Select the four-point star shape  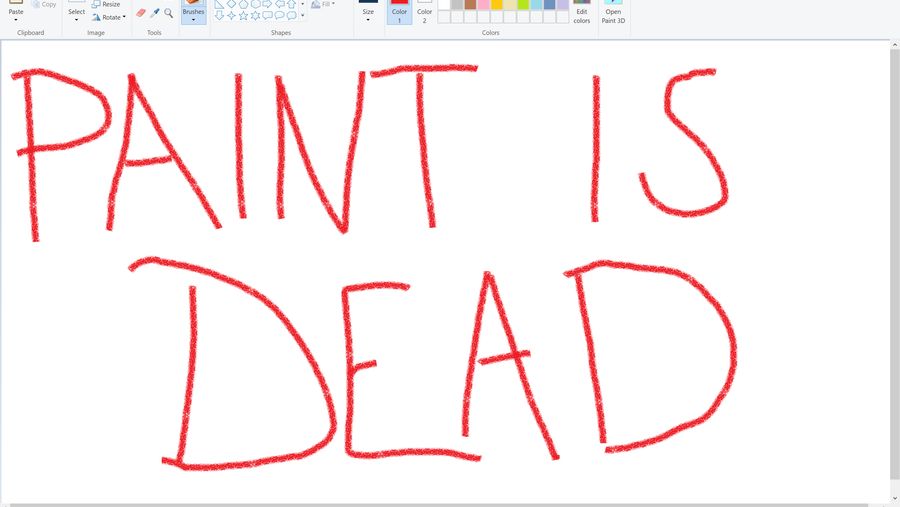point(231,16)
